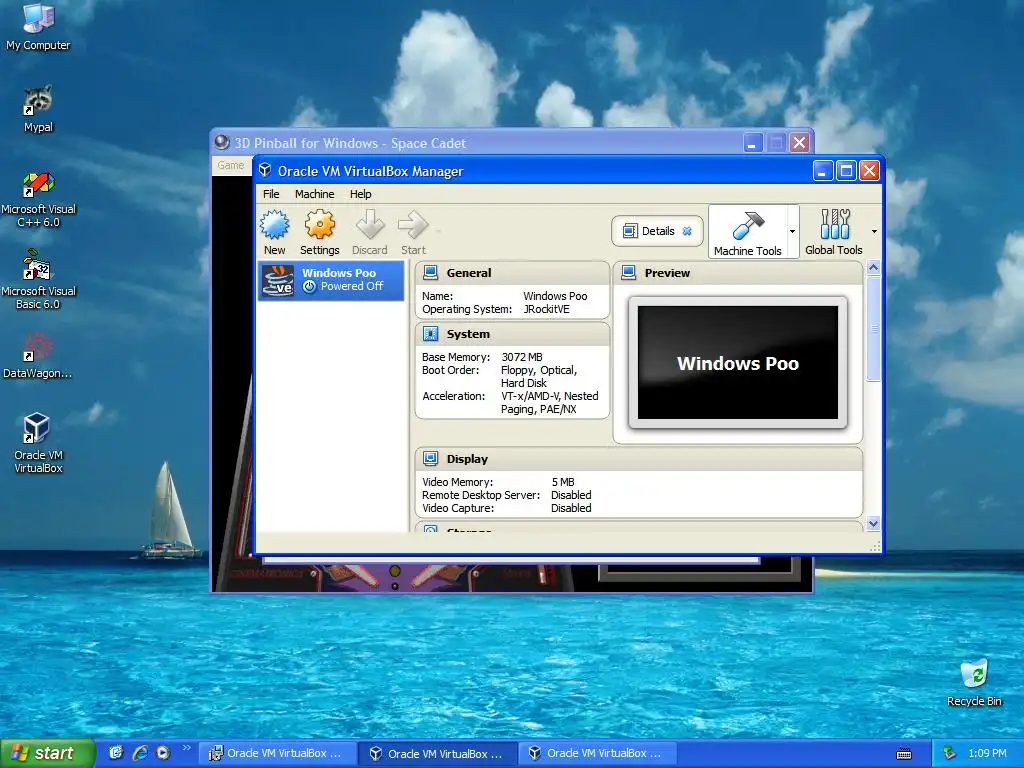This screenshot has width=1024, height=768.
Task: Click the details scrollbar down arrow
Action: (x=873, y=524)
